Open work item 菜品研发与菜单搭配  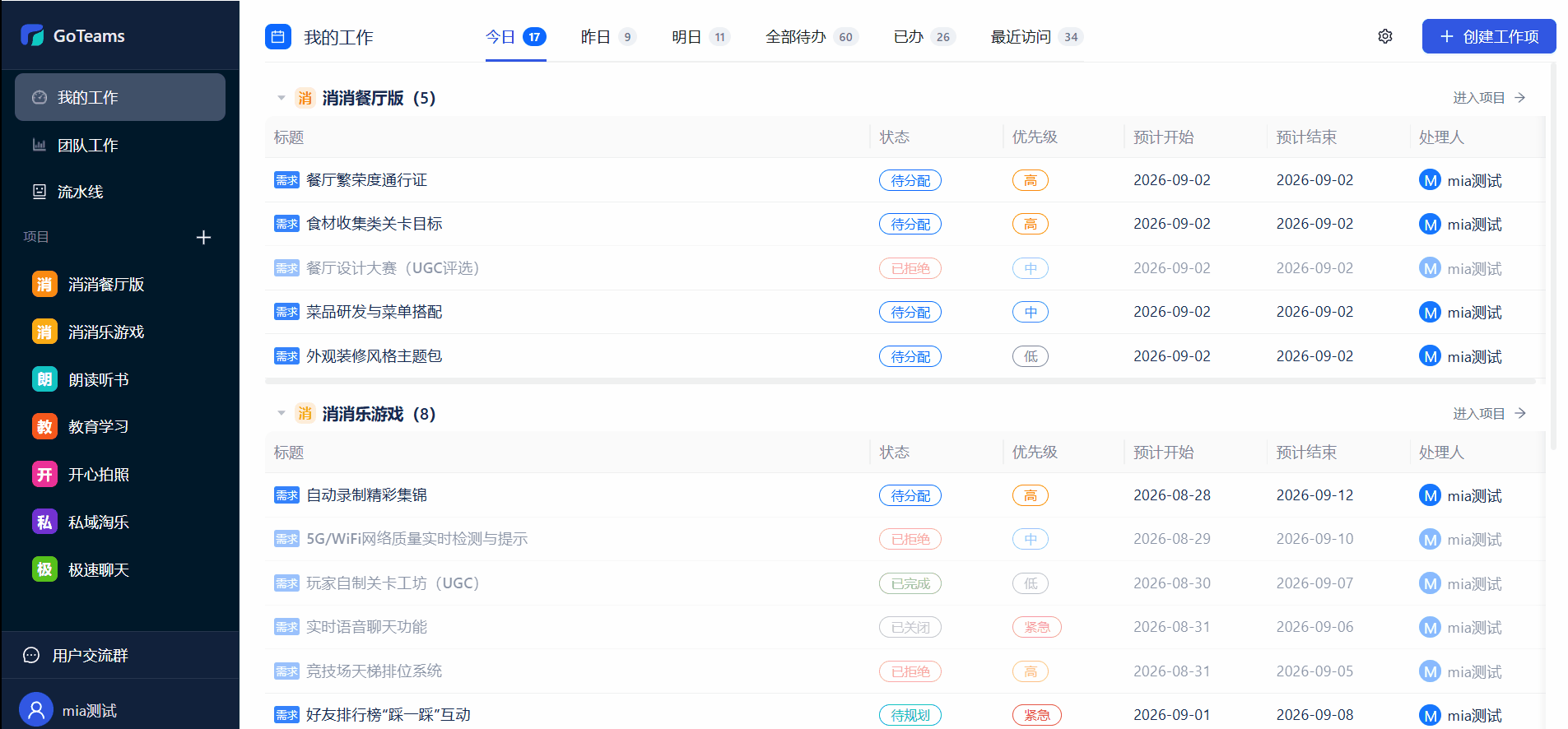375,312
